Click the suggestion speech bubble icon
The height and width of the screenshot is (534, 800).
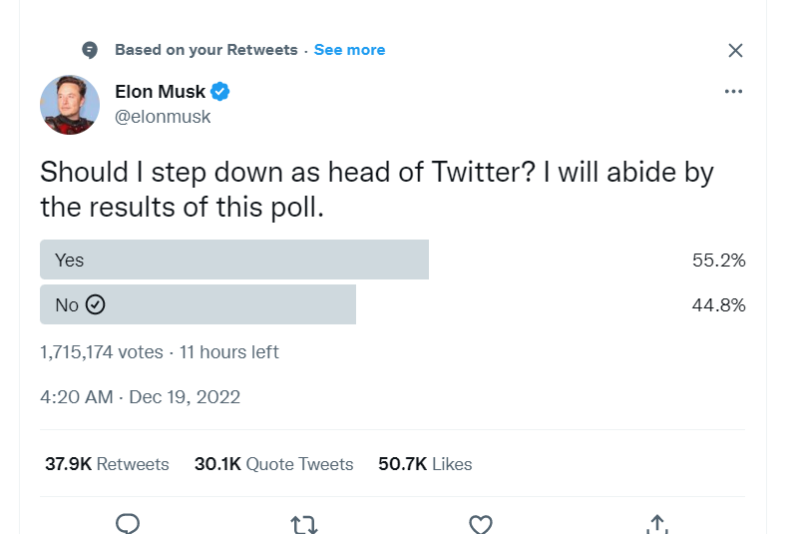click(90, 50)
